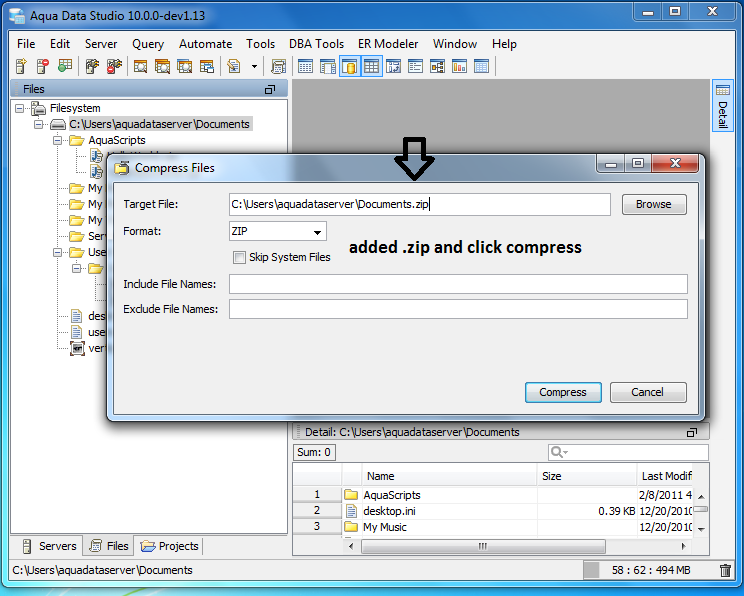
Task: Click the stacked query windows magnifier icon
Action: pyautogui.click(x=162, y=66)
